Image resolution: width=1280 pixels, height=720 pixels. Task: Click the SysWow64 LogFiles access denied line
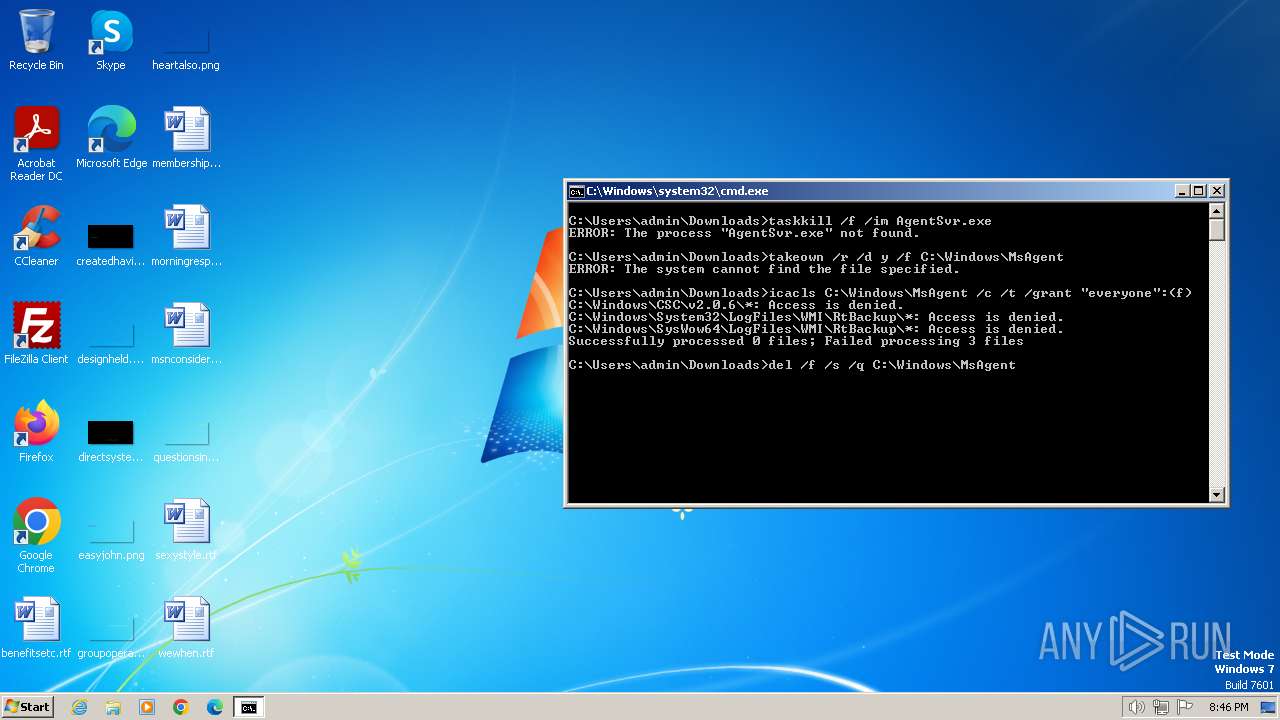tap(816, 329)
